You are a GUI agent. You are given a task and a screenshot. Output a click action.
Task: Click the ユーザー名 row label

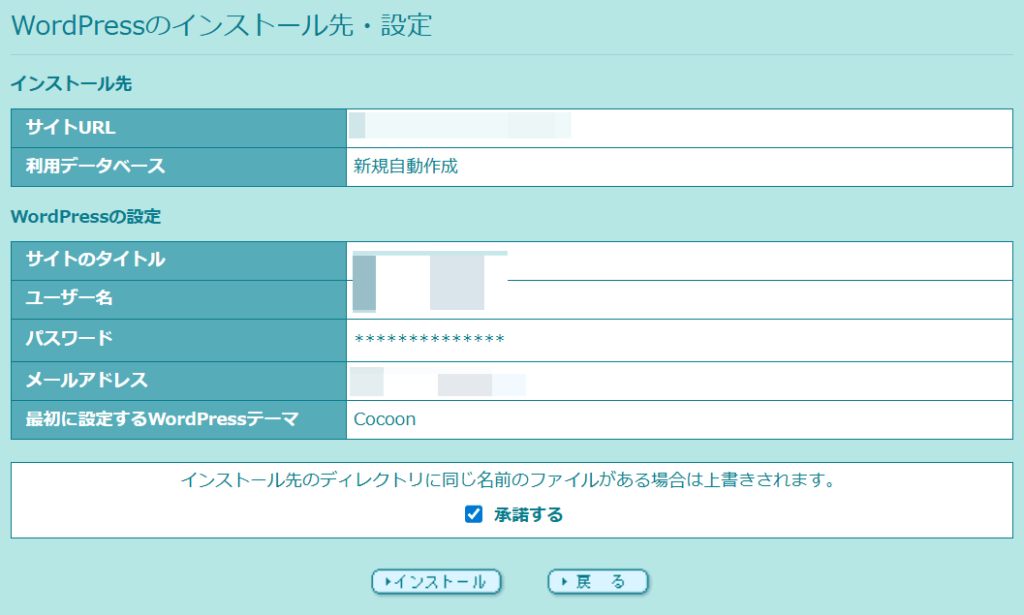pos(67,299)
